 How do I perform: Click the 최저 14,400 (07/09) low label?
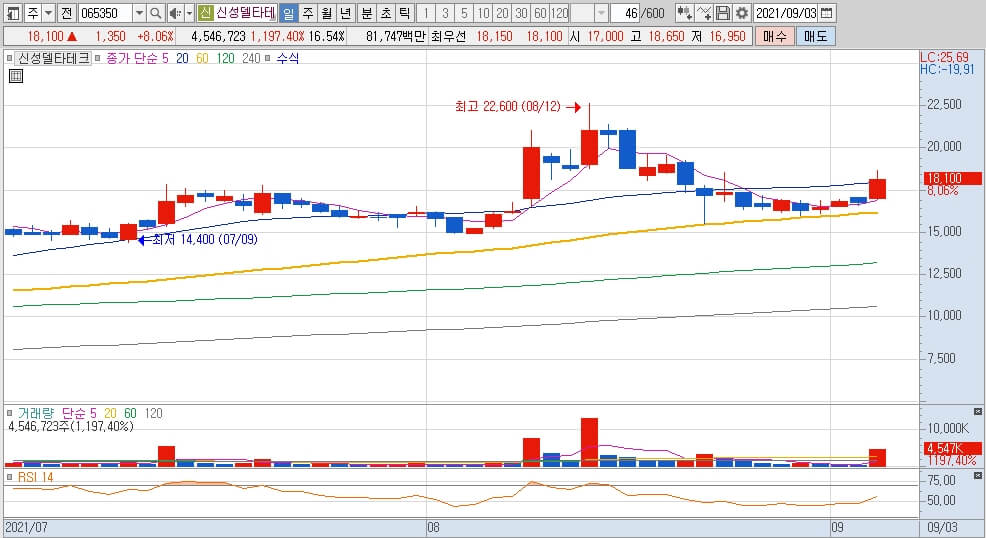[x=205, y=239]
